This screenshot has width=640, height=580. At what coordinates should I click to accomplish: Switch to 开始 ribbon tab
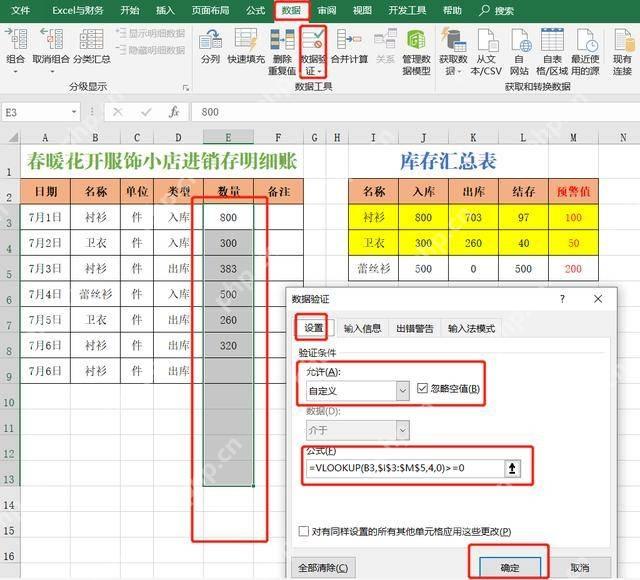pos(129,10)
